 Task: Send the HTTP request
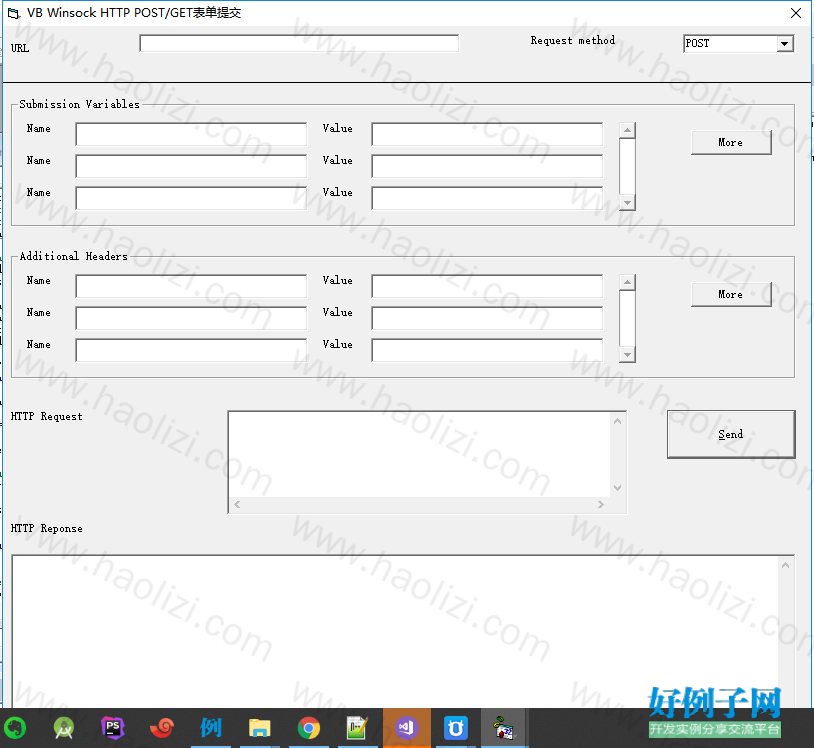pyautogui.click(x=731, y=434)
